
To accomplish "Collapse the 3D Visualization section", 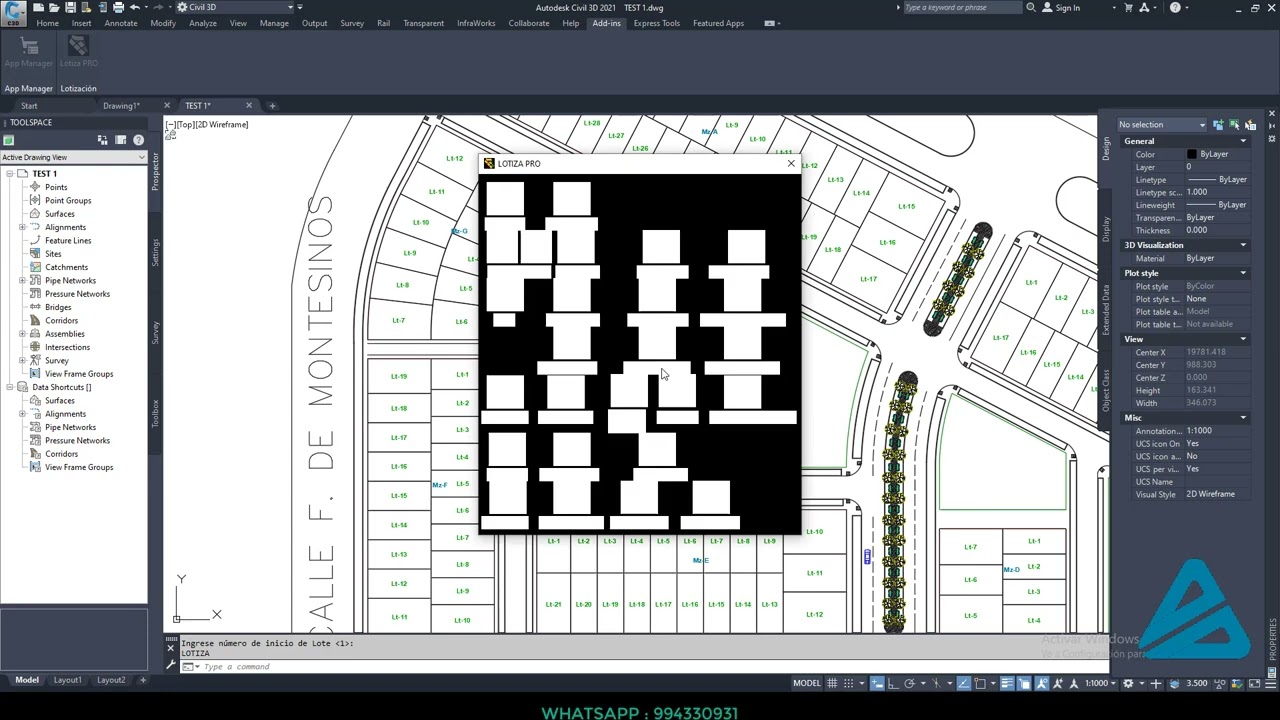I will [1243, 245].
